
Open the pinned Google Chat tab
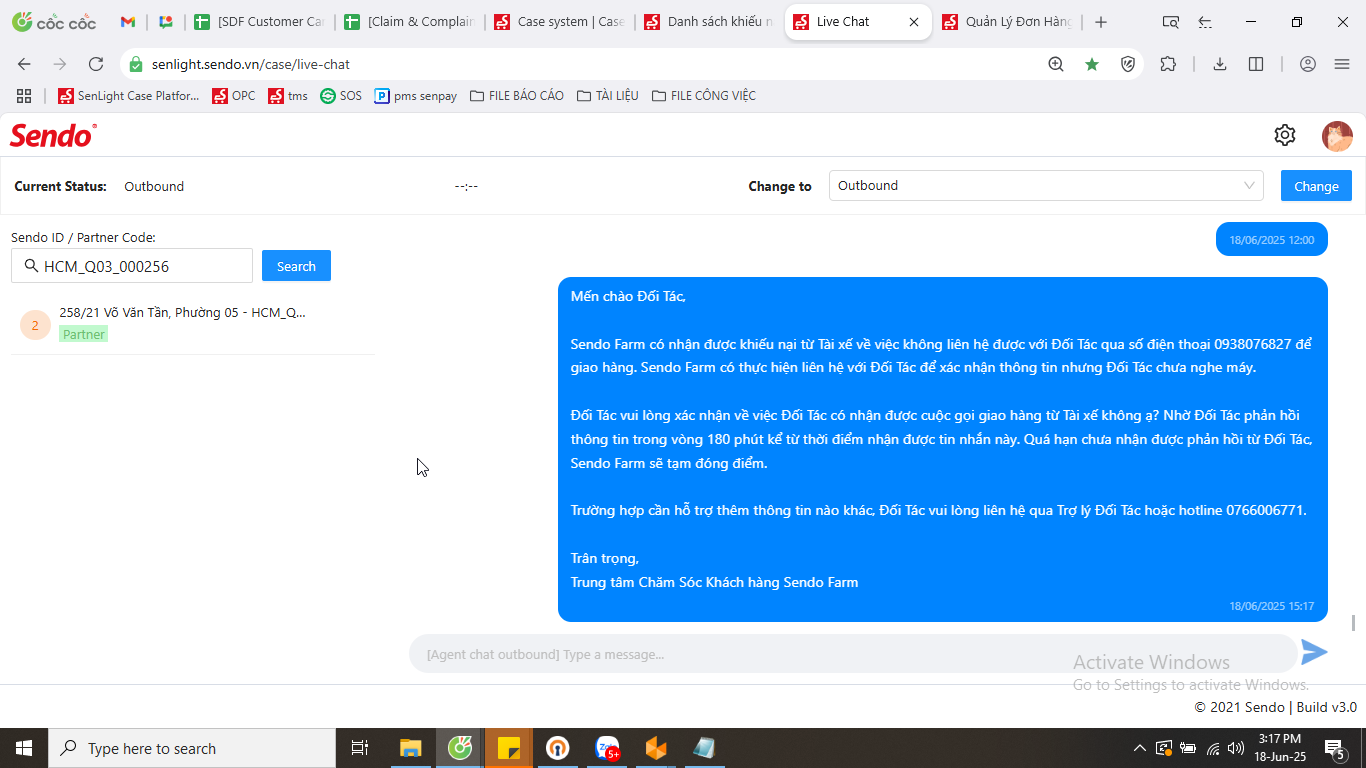[166, 22]
